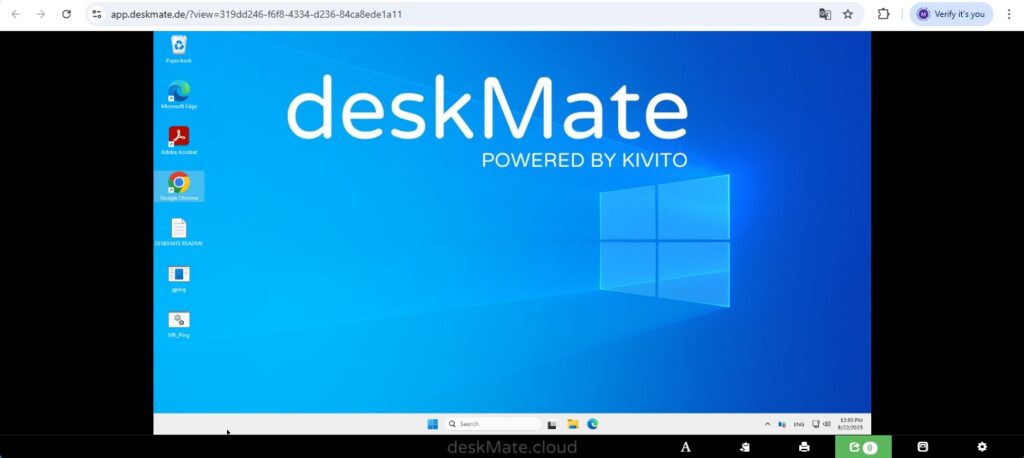This screenshot has height=458, width=1024.
Task: Select the MK_Ping desktop icon
Action: pyautogui.click(x=178, y=324)
